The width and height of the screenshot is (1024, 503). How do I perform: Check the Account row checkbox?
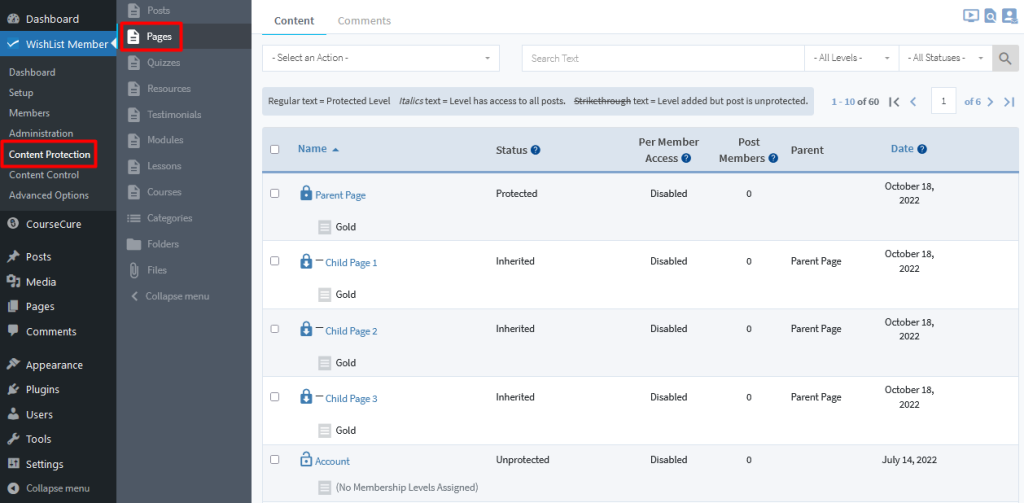(274, 459)
